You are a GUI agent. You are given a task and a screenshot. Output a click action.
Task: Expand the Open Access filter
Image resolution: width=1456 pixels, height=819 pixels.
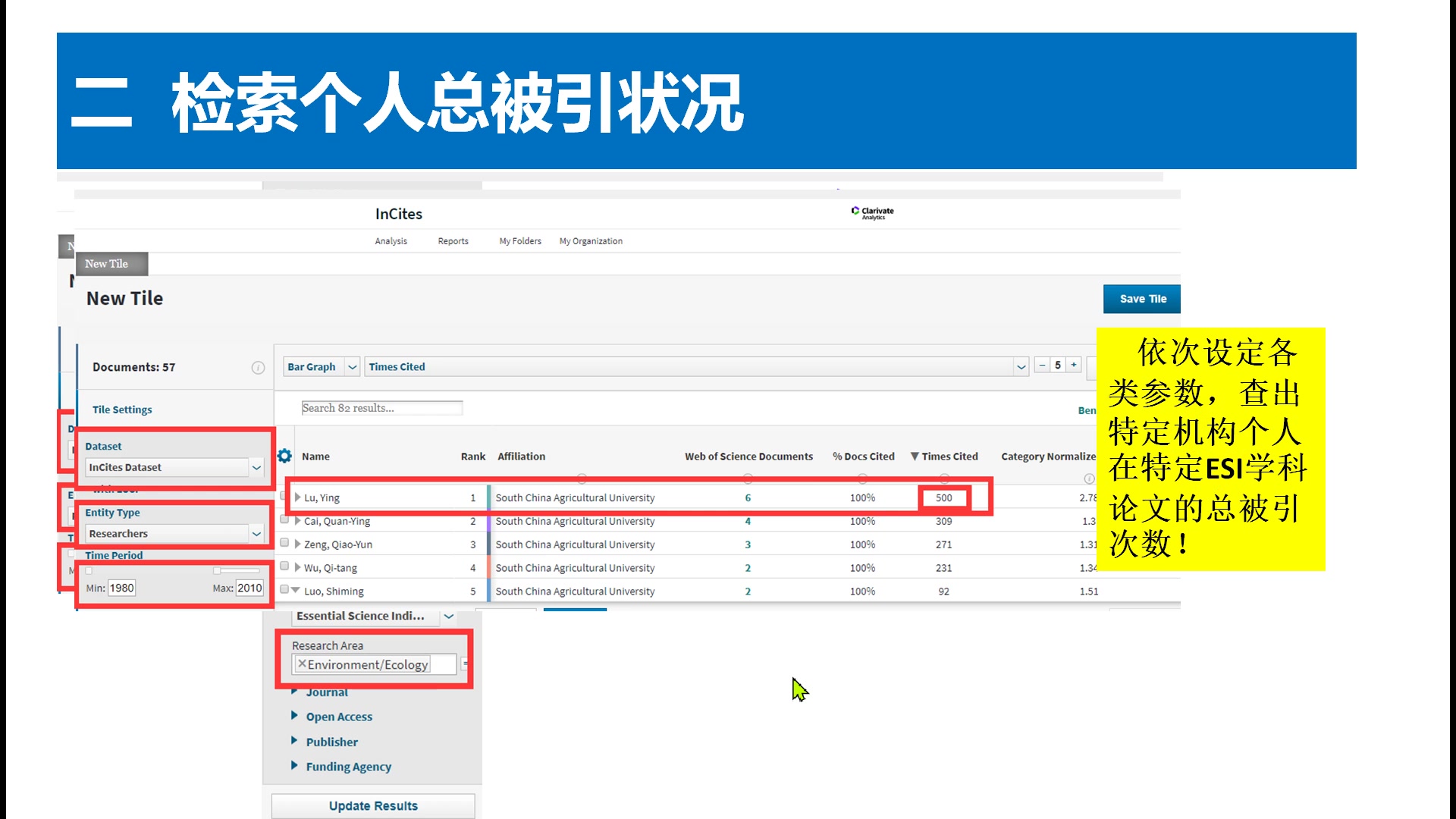coord(294,715)
